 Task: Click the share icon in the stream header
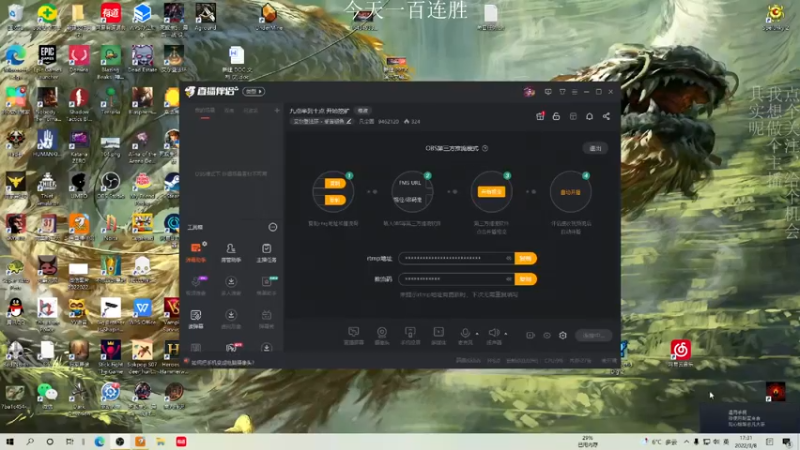(x=606, y=116)
